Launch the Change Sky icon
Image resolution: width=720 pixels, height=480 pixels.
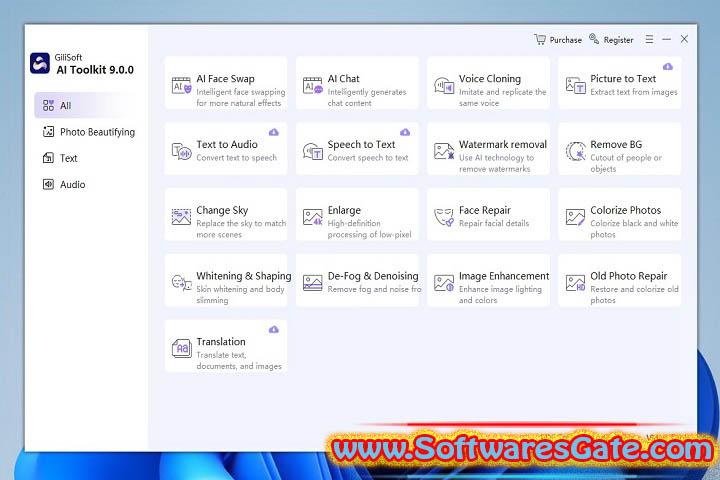181,217
